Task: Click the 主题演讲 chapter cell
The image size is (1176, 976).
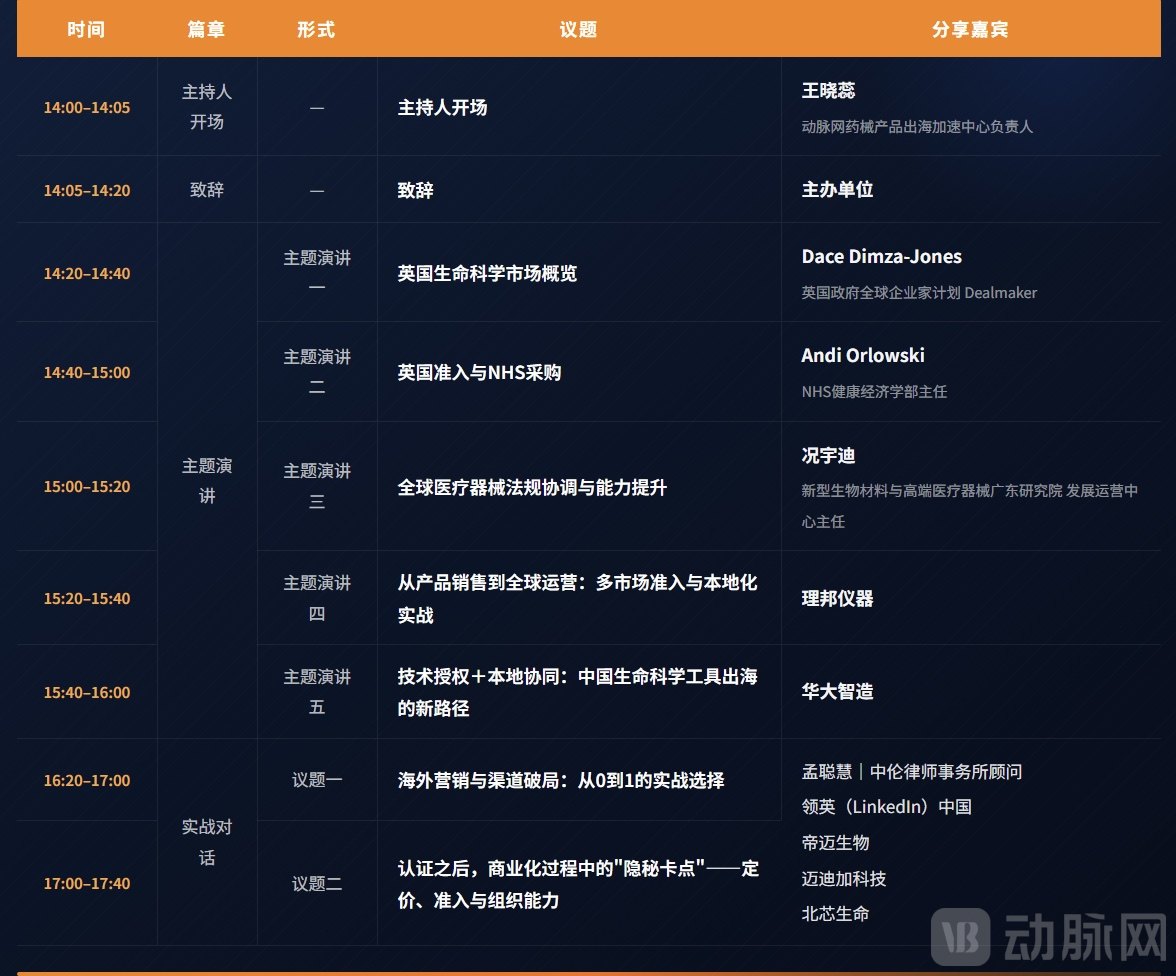Action: (207, 481)
